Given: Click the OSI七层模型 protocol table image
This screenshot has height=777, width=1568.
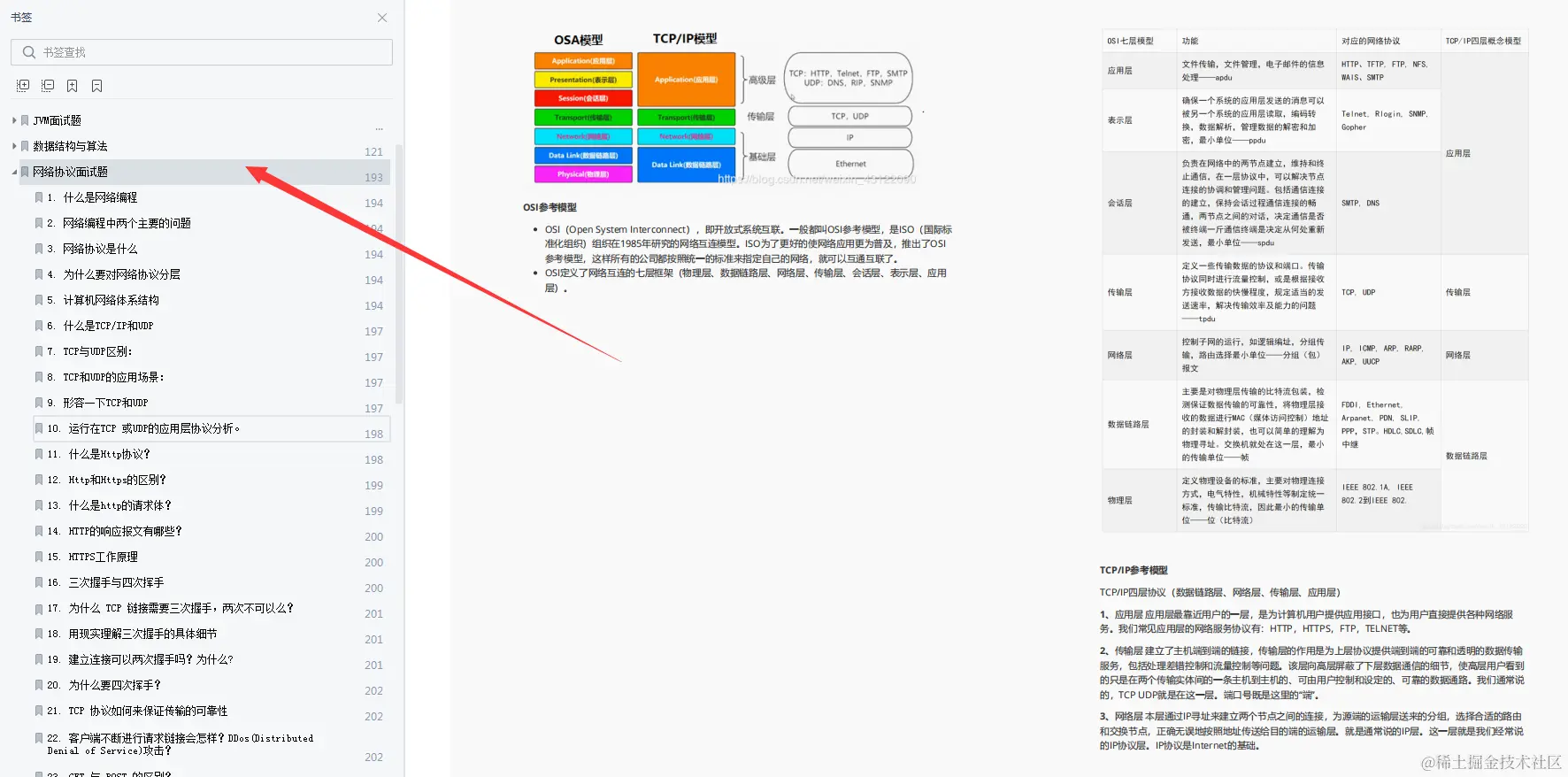Looking at the screenshot, I should (1315, 281).
